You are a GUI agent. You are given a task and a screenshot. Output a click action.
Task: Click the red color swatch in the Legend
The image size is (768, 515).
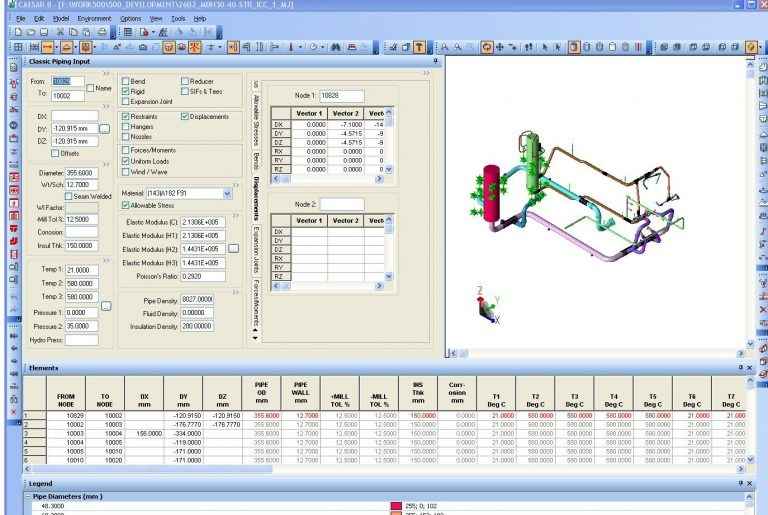tap(410, 507)
